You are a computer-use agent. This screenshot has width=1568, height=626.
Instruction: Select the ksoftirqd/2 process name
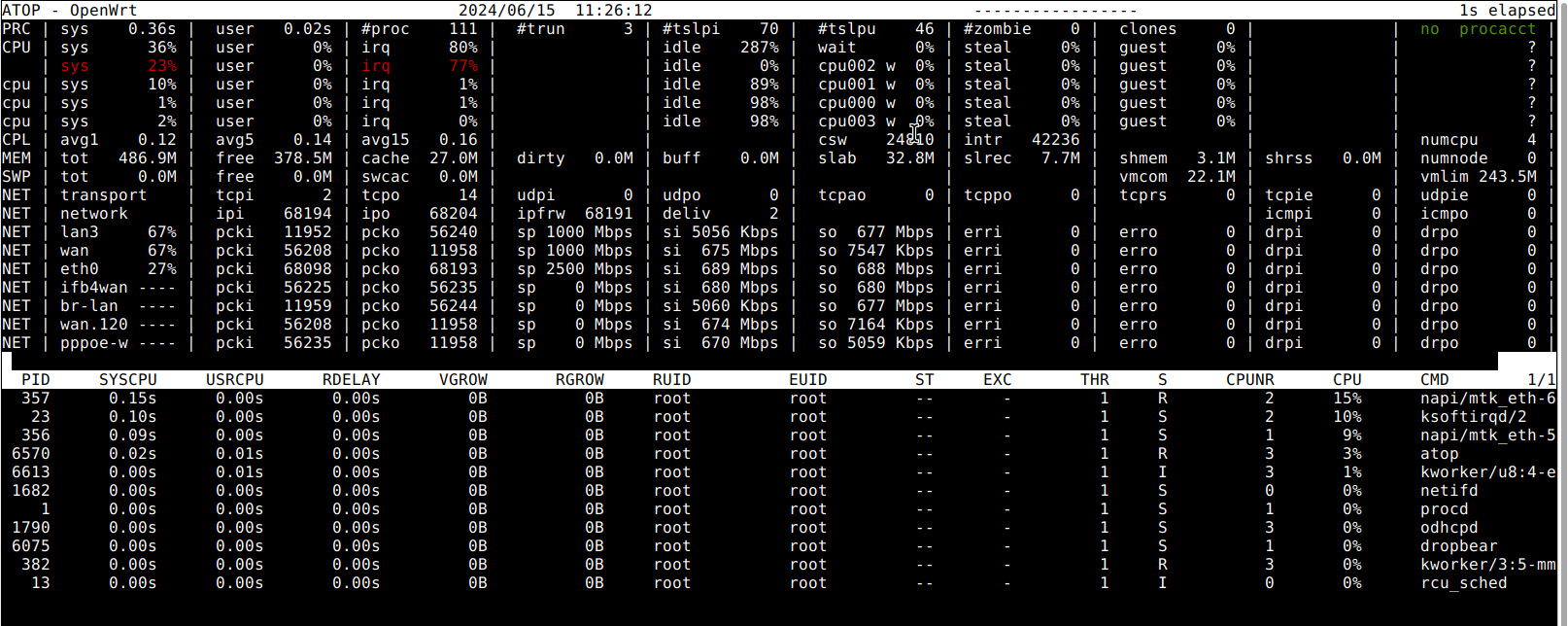point(1474,417)
